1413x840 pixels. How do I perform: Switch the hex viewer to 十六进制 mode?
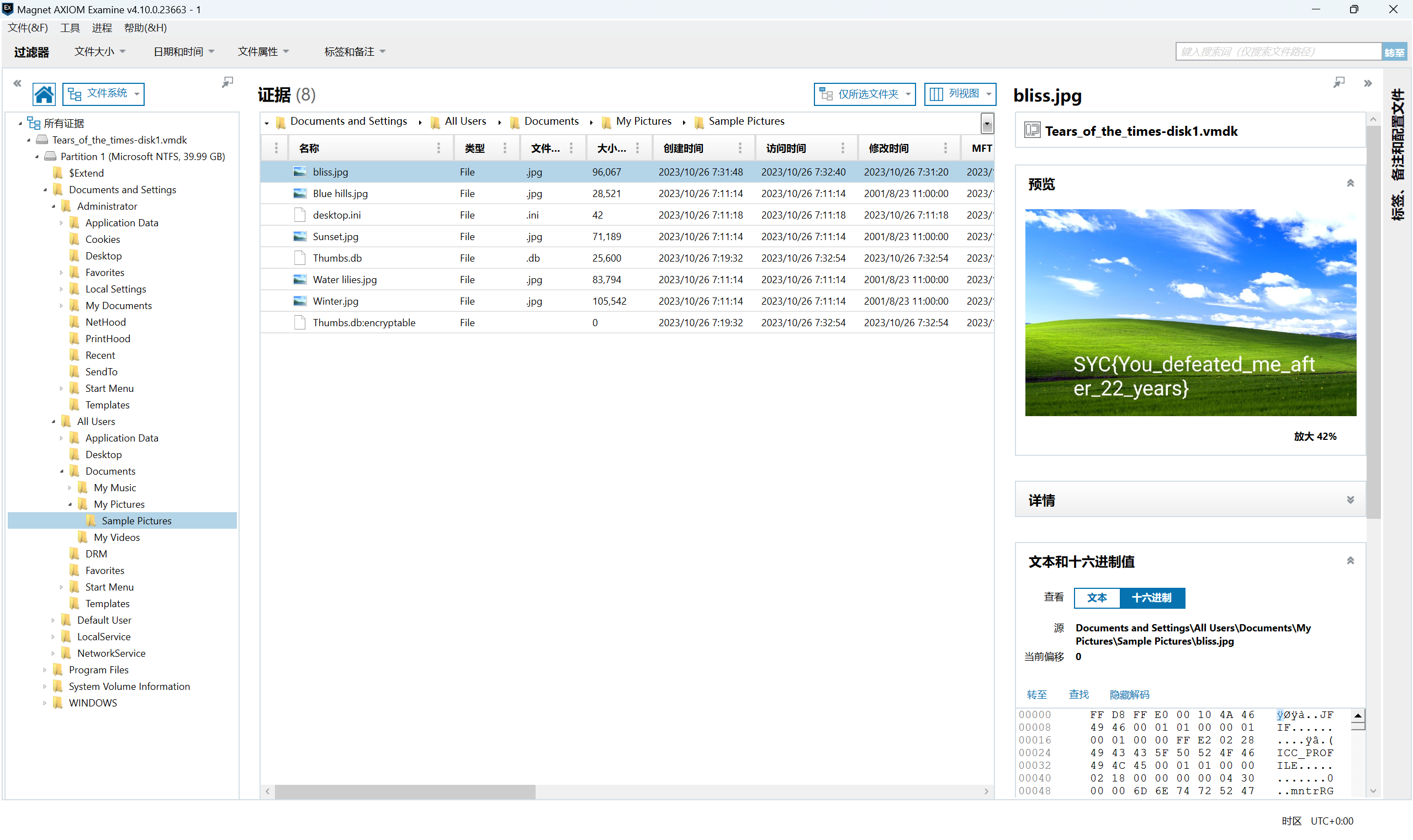point(1151,597)
